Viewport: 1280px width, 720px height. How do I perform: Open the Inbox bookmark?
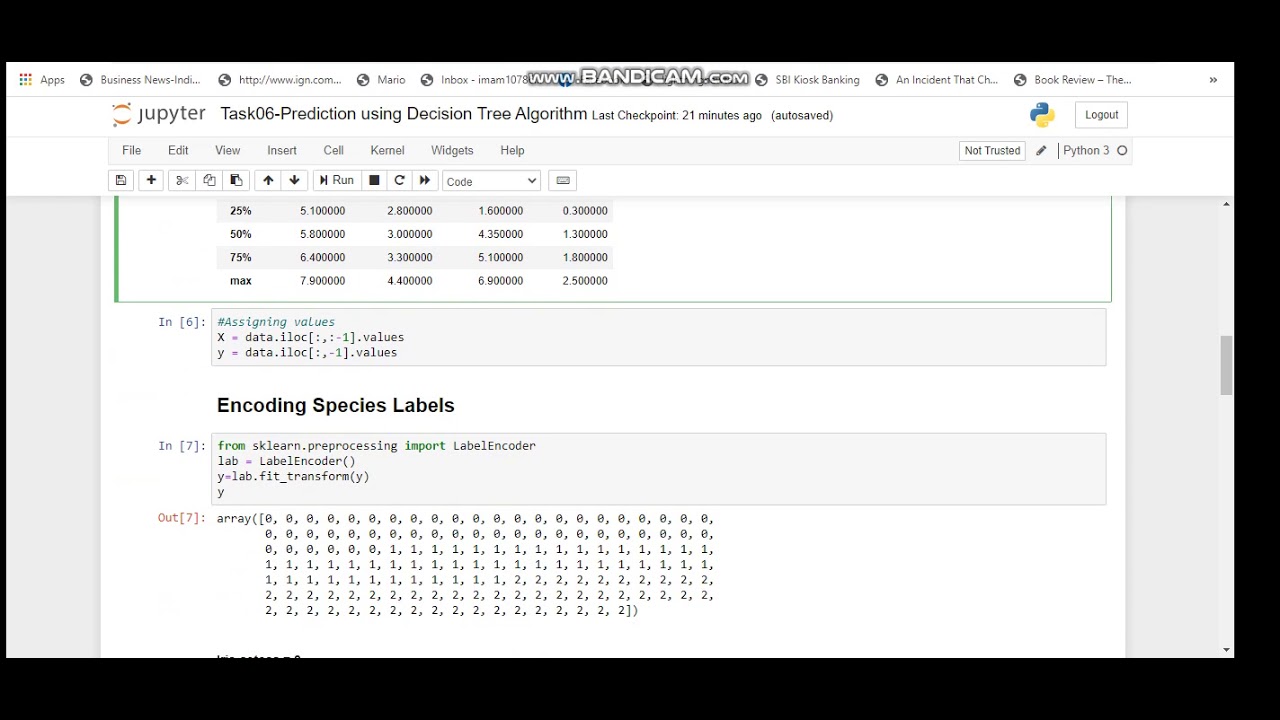(x=473, y=80)
